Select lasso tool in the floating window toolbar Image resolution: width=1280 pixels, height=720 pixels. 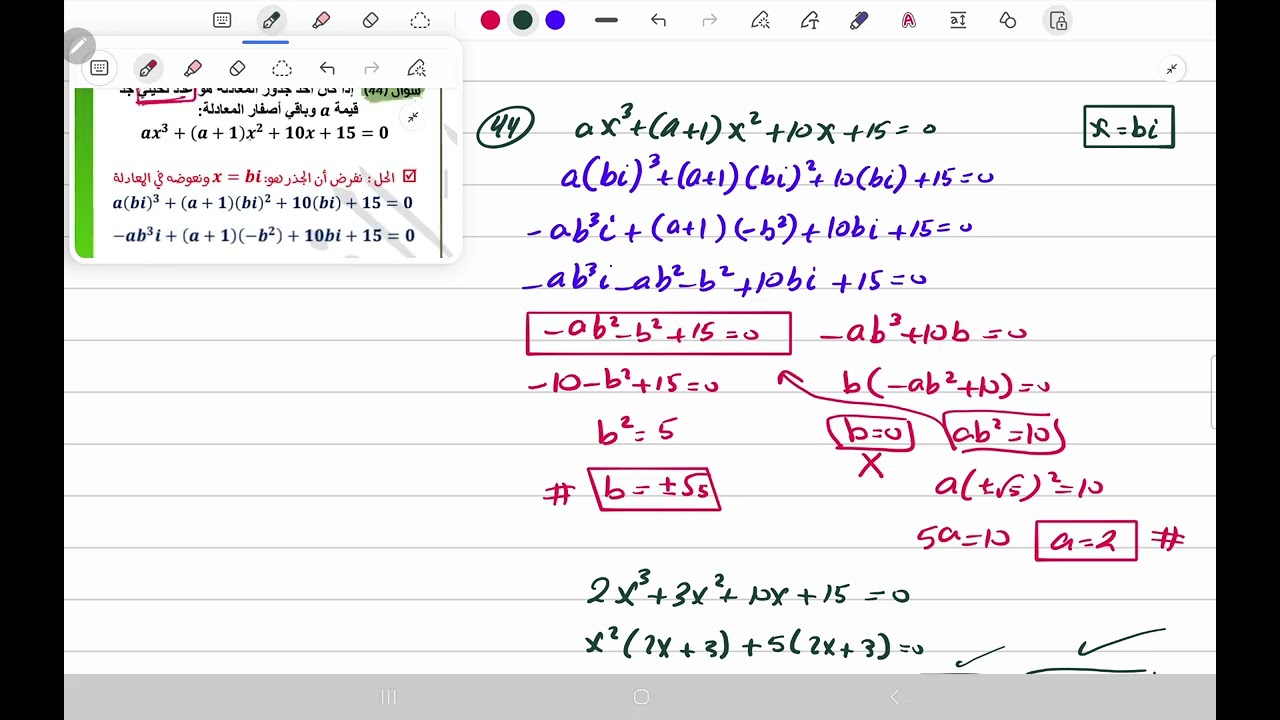click(282, 68)
